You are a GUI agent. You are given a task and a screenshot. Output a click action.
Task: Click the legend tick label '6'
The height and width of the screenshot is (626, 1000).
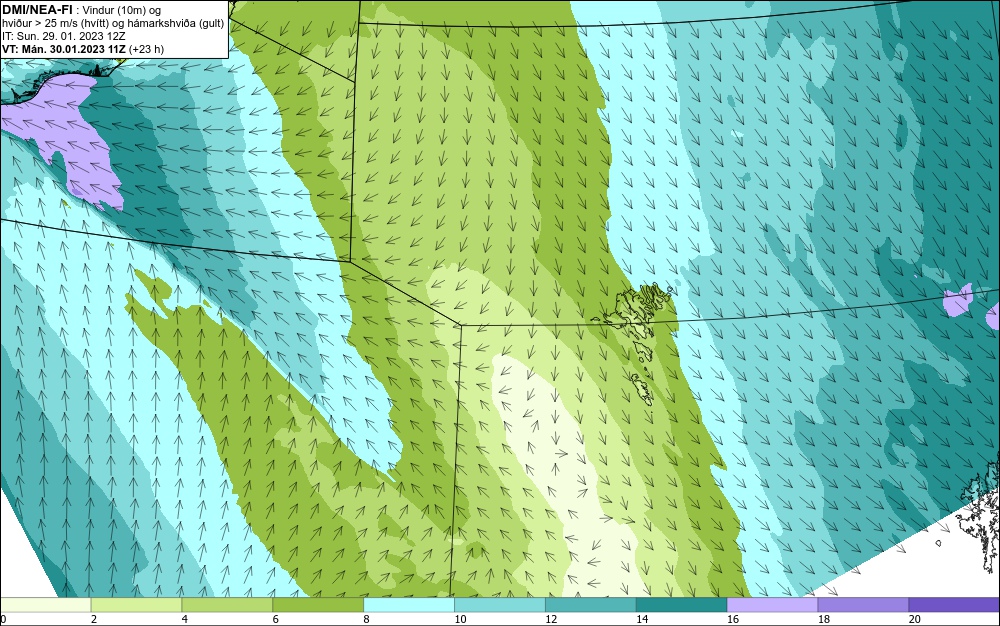pyautogui.click(x=276, y=619)
